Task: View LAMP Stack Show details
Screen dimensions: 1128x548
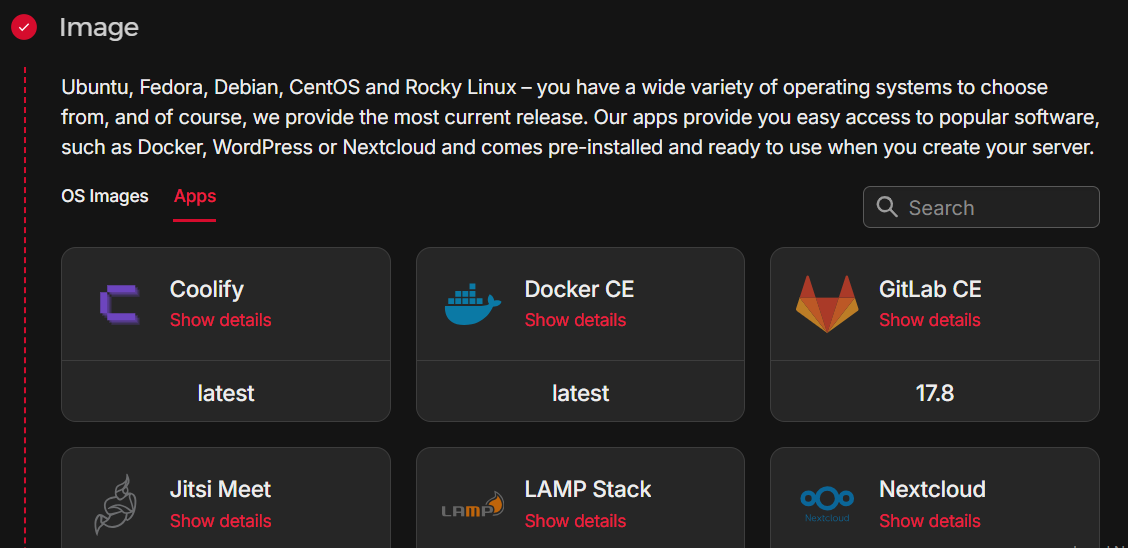Action: click(x=575, y=521)
